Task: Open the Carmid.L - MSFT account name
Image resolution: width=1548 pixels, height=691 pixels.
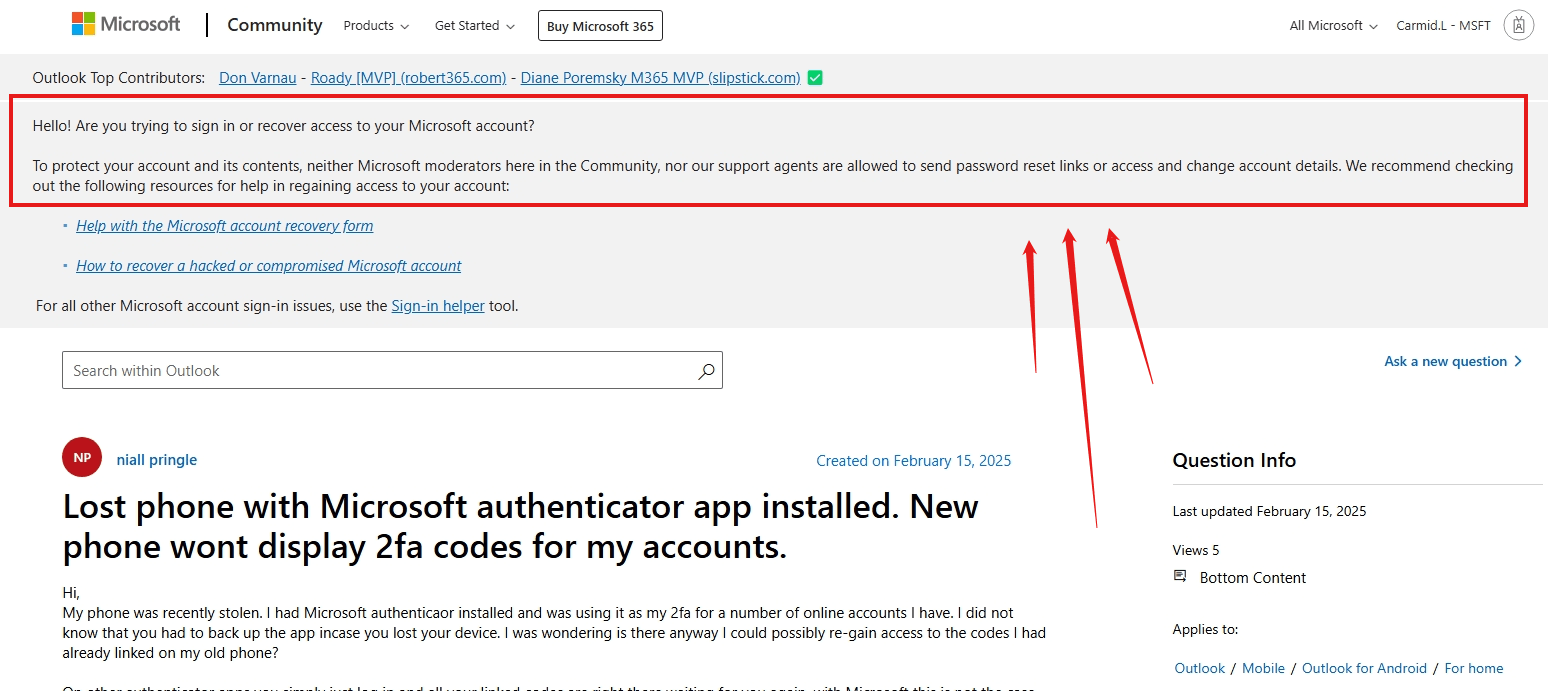Action: [1443, 26]
